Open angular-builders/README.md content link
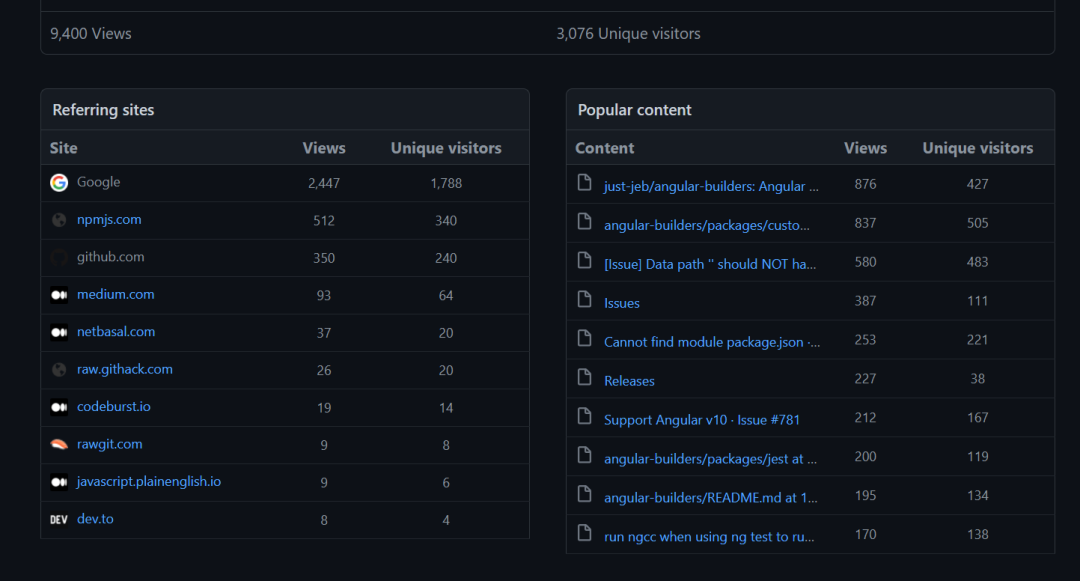1080x581 pixels. [x=711, y=498]
